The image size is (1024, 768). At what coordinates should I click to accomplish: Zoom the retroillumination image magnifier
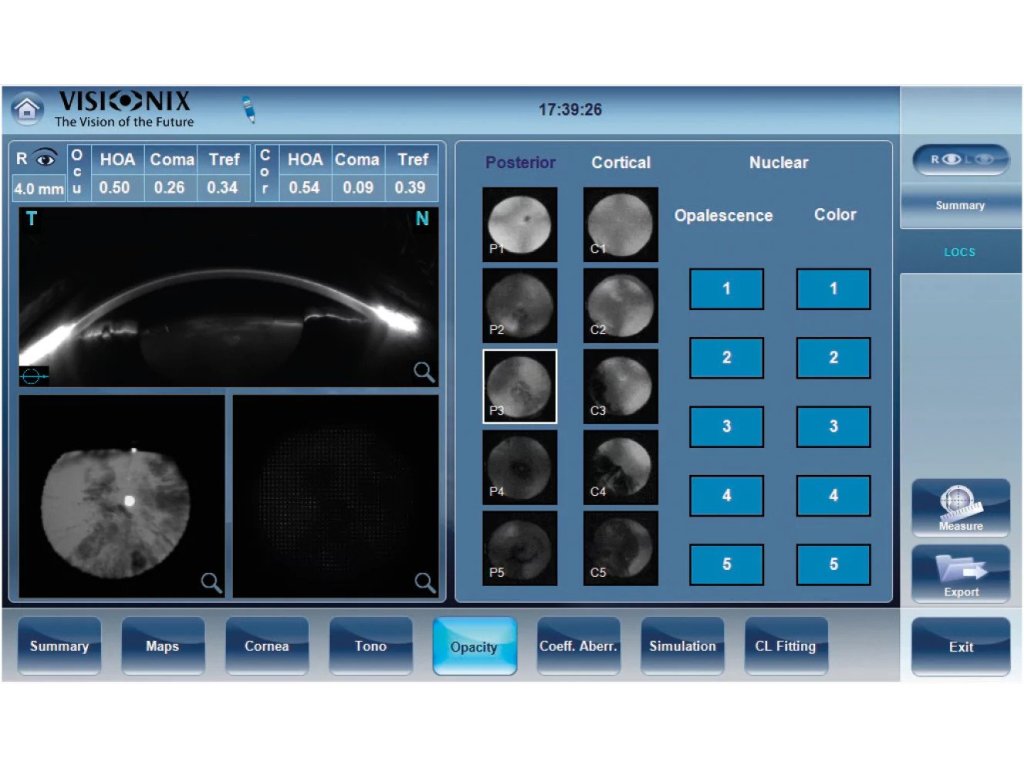211,583
